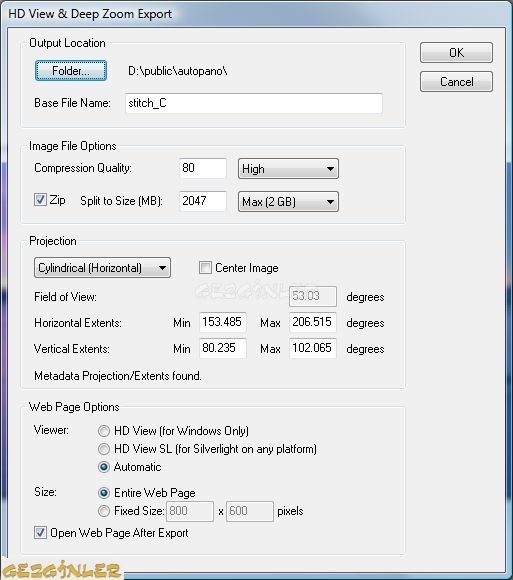Expand the Max (2 GB) dropdown
513x580 pixels.
pos(288,202)
